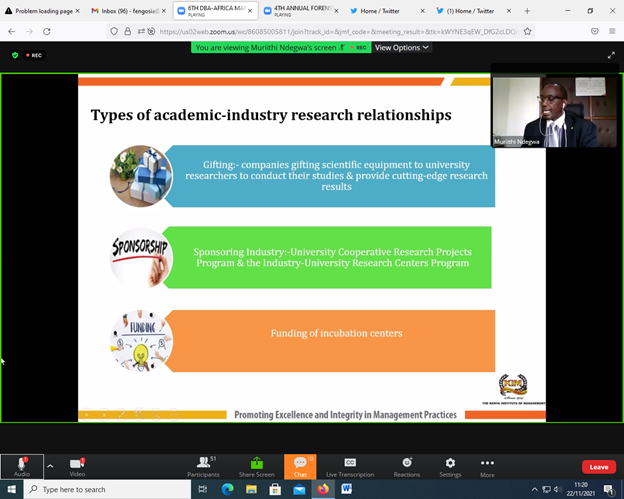Reload the page in the browser
Image resolution: width=624 pixels, height=499 pixels.
pyautogui.click(x=47, y=31)
